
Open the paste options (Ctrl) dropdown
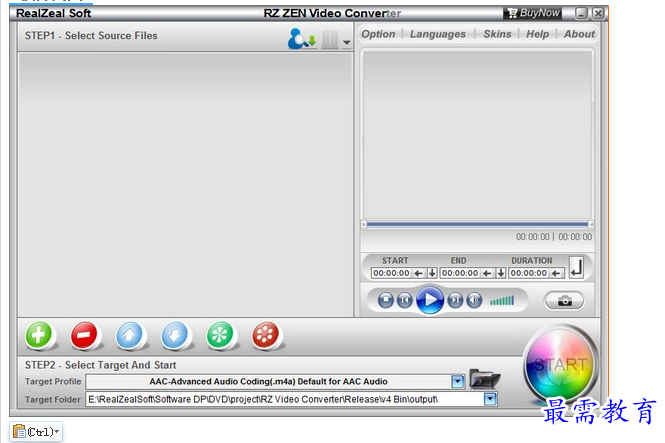pyautogui.click(x=36, y=432)
